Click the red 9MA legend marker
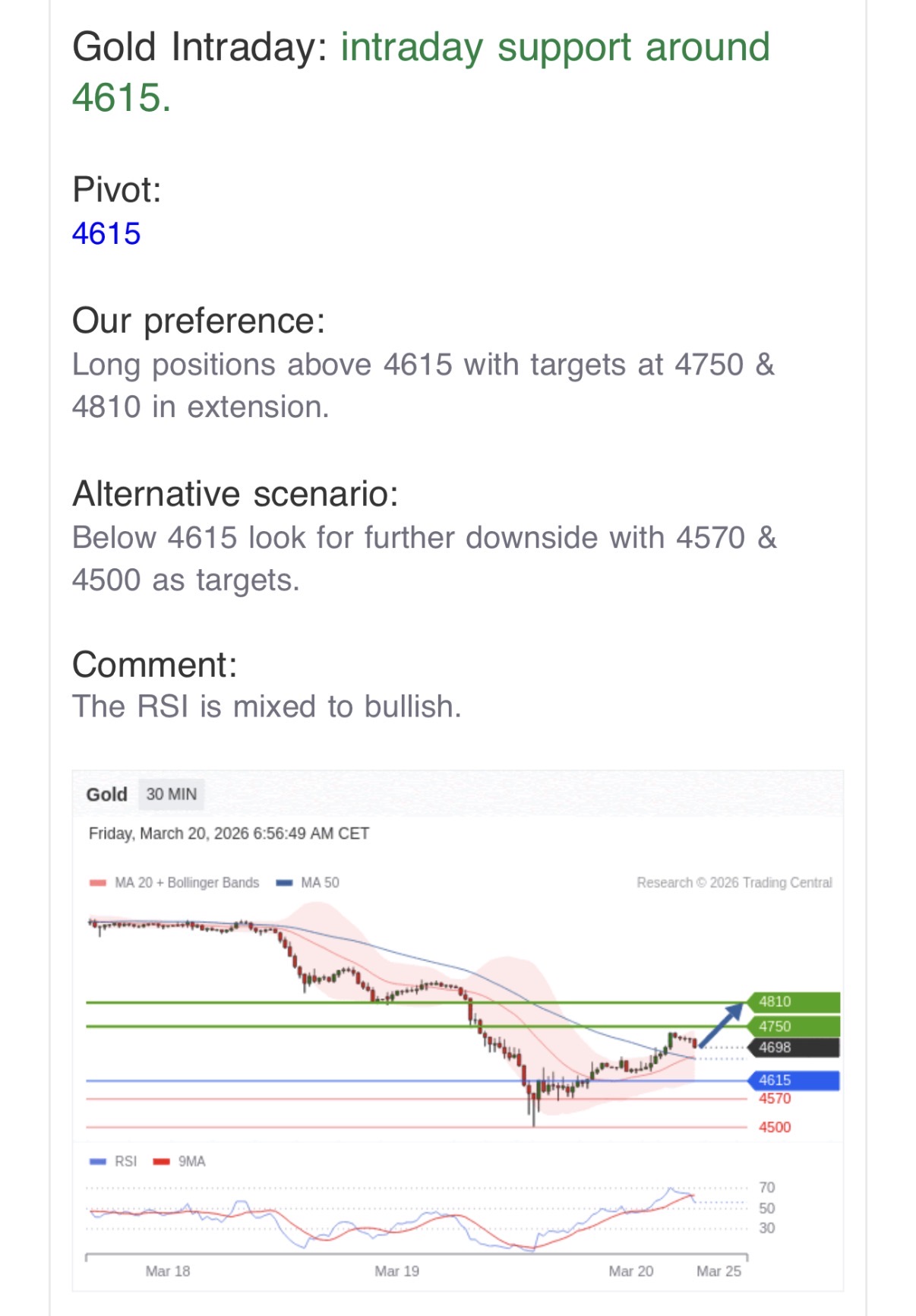Viewport: 916px width, 1316px height. (161, 1162)
